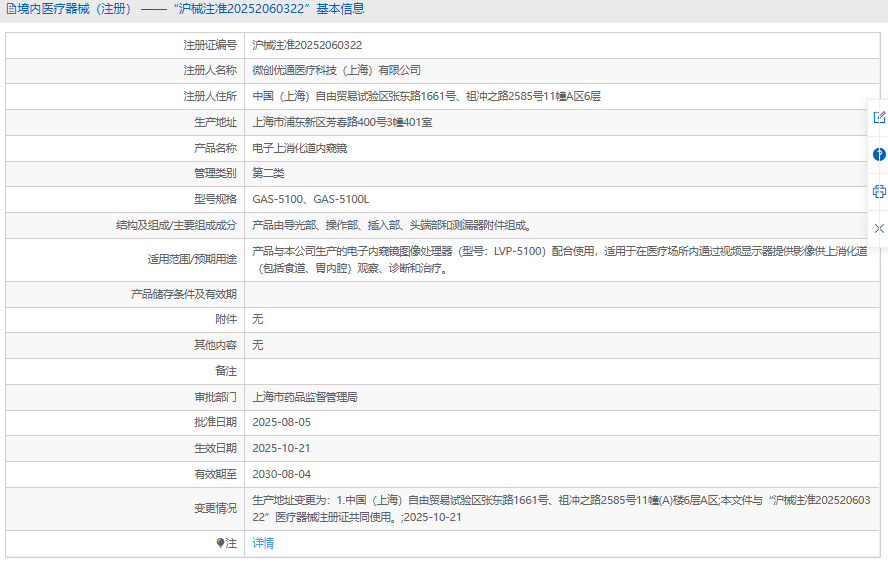Viewport: 888px width, 567px height.
Task: Click registration number 沪械注准20252060322 value
Action: click(x=307, y=45)
